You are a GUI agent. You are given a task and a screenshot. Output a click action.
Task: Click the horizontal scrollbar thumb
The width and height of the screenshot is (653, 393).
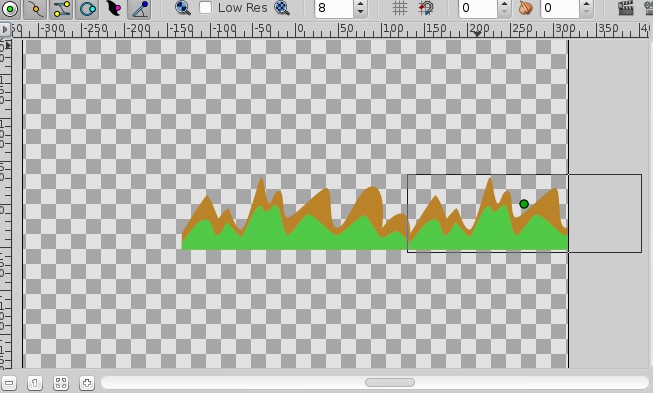tap(390, 382)
